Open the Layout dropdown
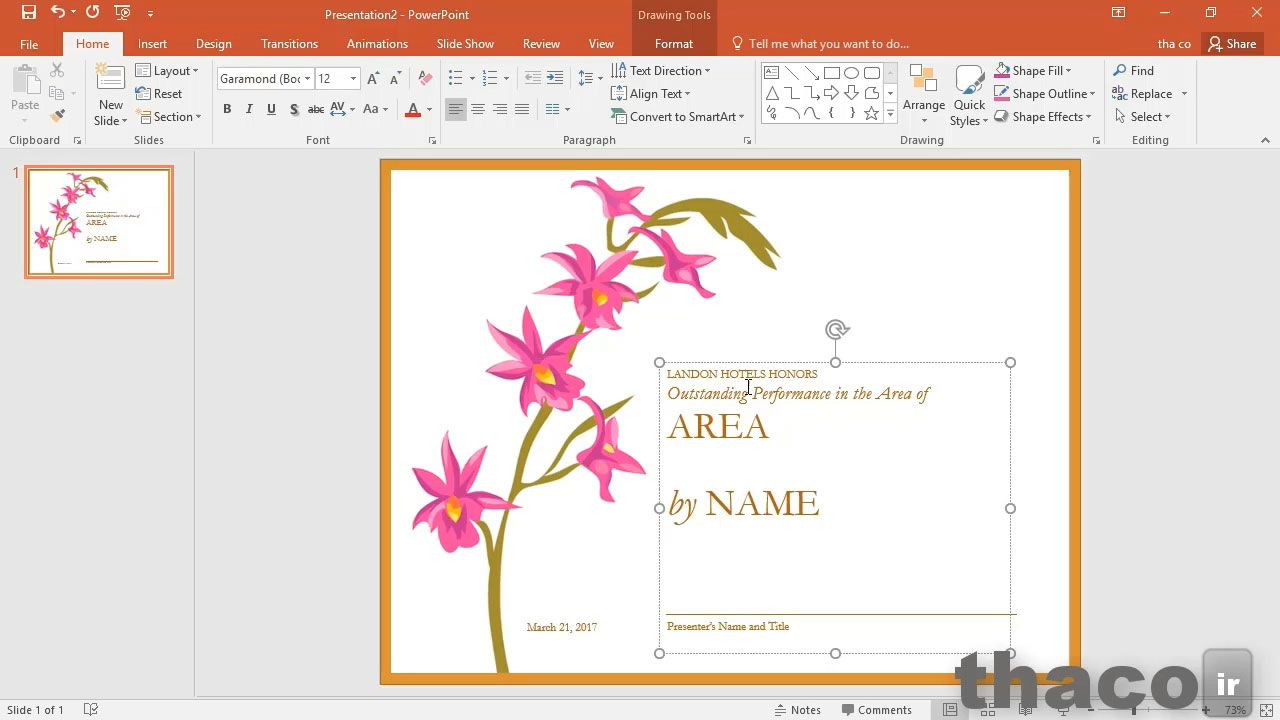This screenshot has width=1280, height=720. pos(167,71)
